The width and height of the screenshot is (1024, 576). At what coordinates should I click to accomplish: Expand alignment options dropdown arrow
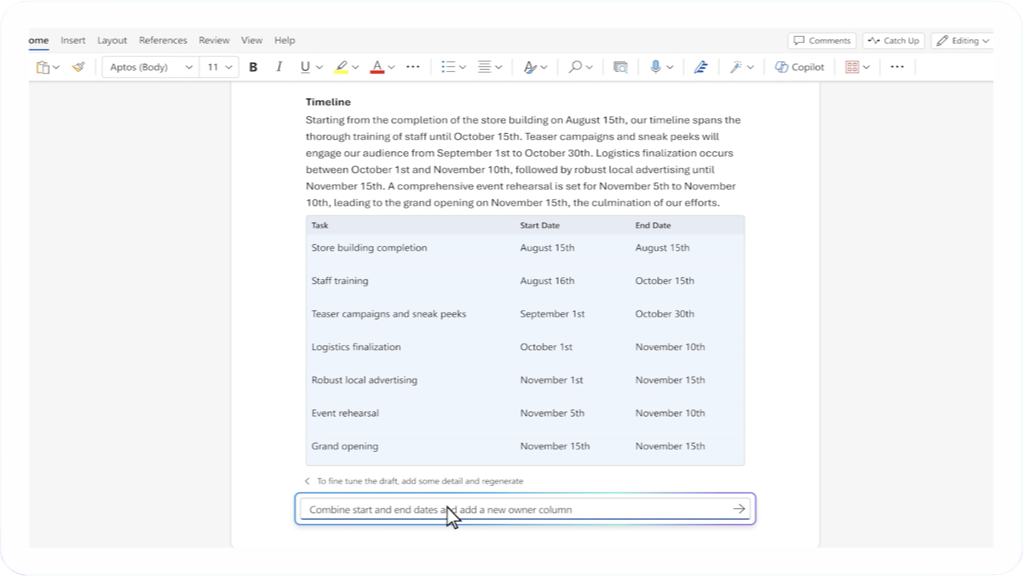pos(498,67)
